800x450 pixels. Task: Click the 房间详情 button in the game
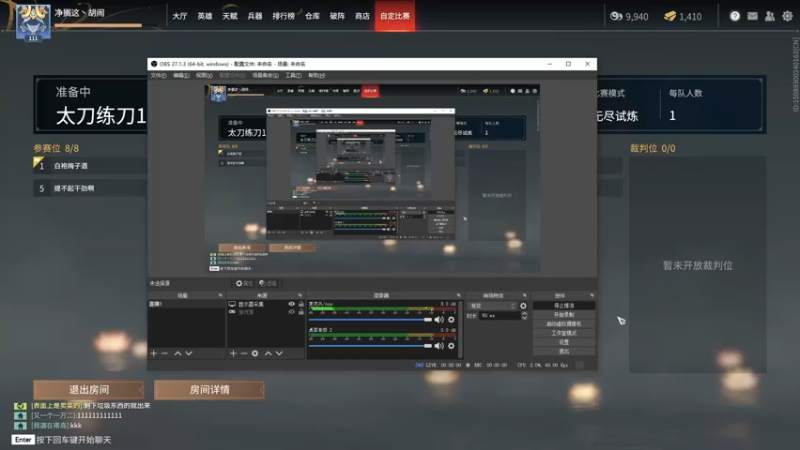point(209,390)
